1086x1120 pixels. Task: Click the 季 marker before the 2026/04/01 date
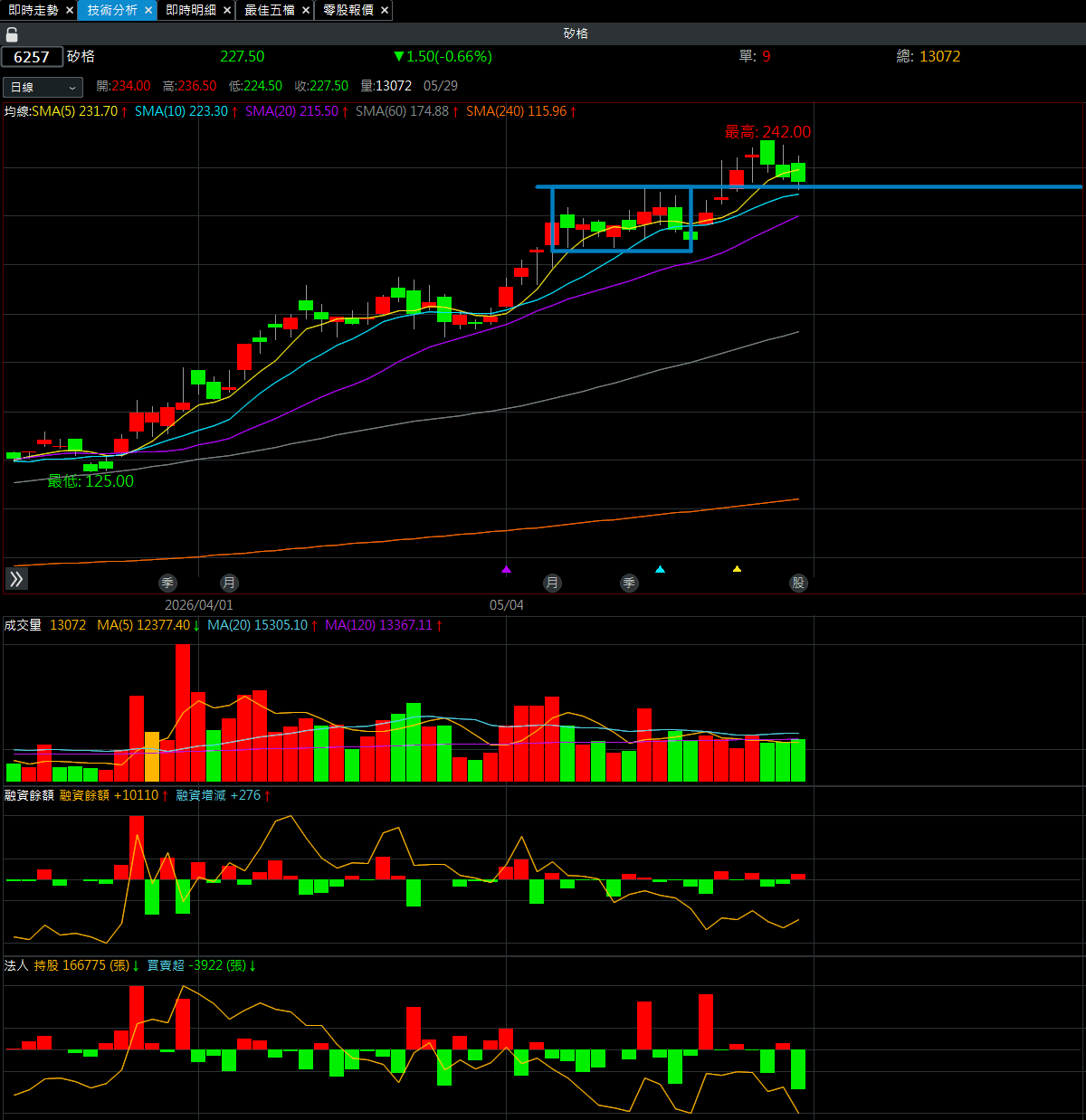click(167, 584)
